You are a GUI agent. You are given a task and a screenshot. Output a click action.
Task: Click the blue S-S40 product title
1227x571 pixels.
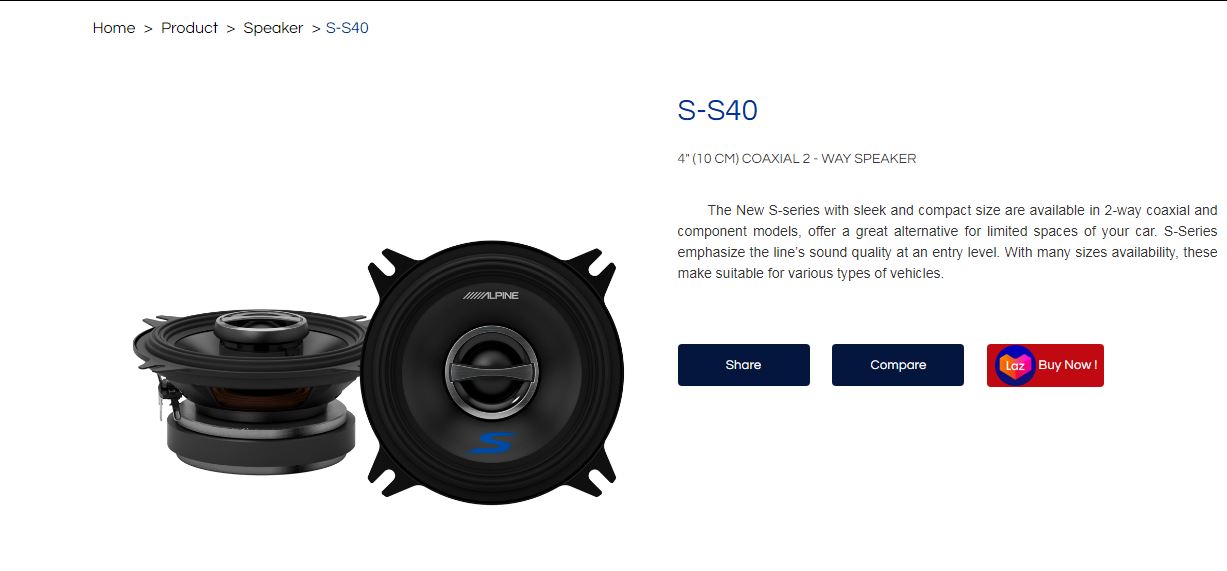tap(718, 110)
